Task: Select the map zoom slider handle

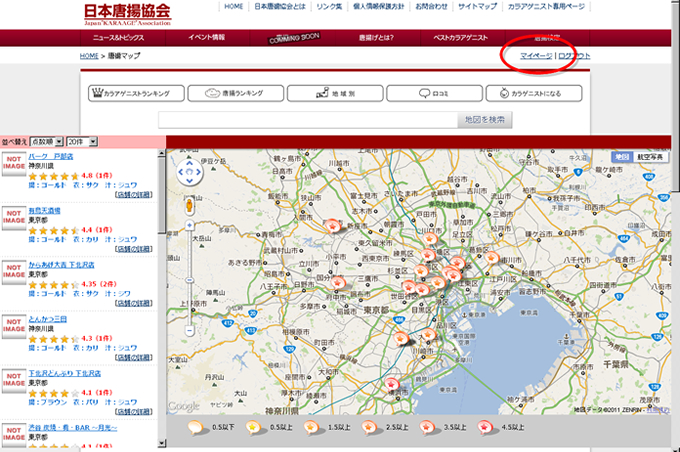Action: click(x=190, y=280)
